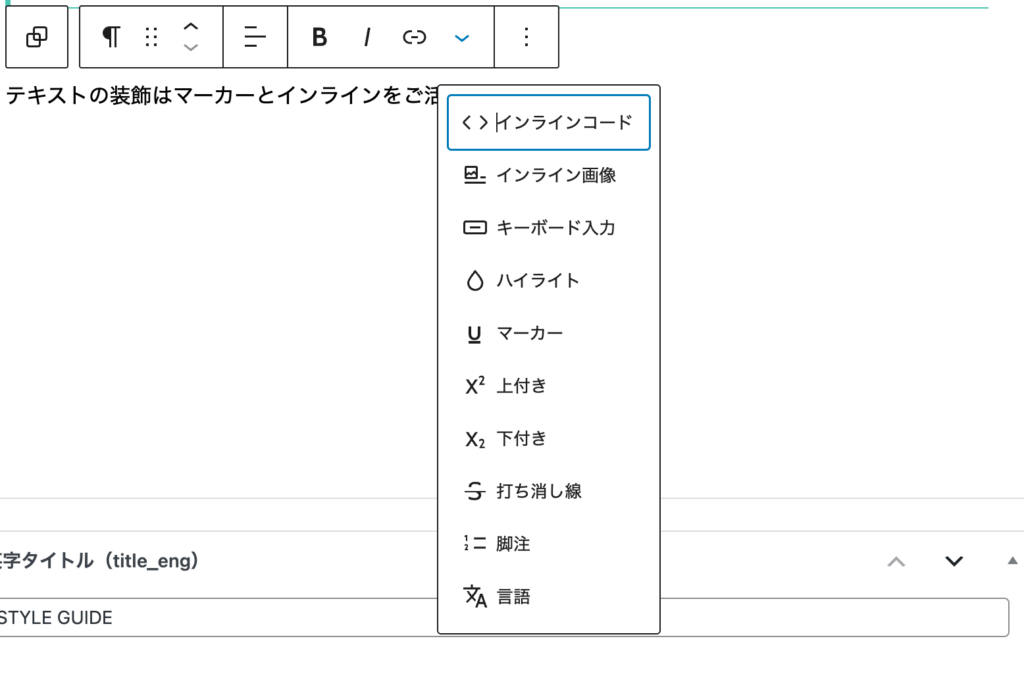Screen dimensions: 1024x674
Task: Click the drag handle dots icon
Action: click(x=152, y=37)
